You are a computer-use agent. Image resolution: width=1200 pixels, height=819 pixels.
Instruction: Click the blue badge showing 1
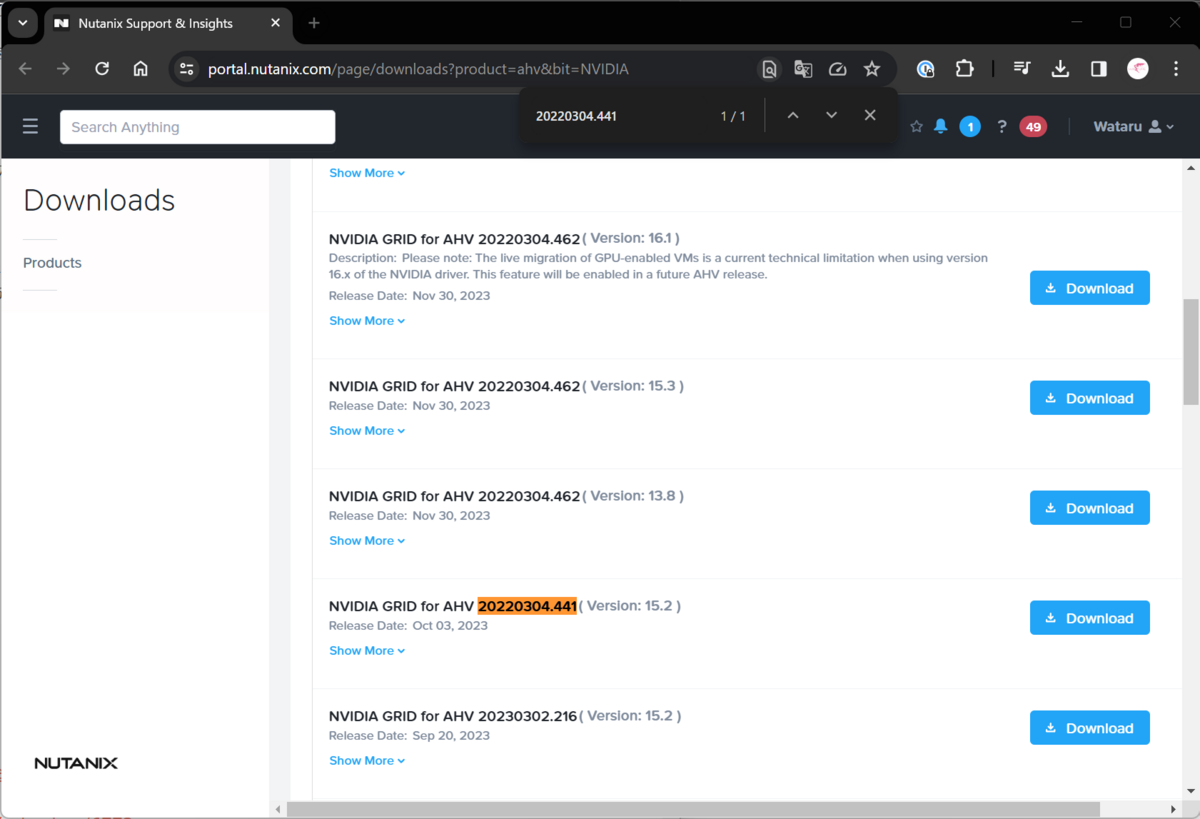970,127
